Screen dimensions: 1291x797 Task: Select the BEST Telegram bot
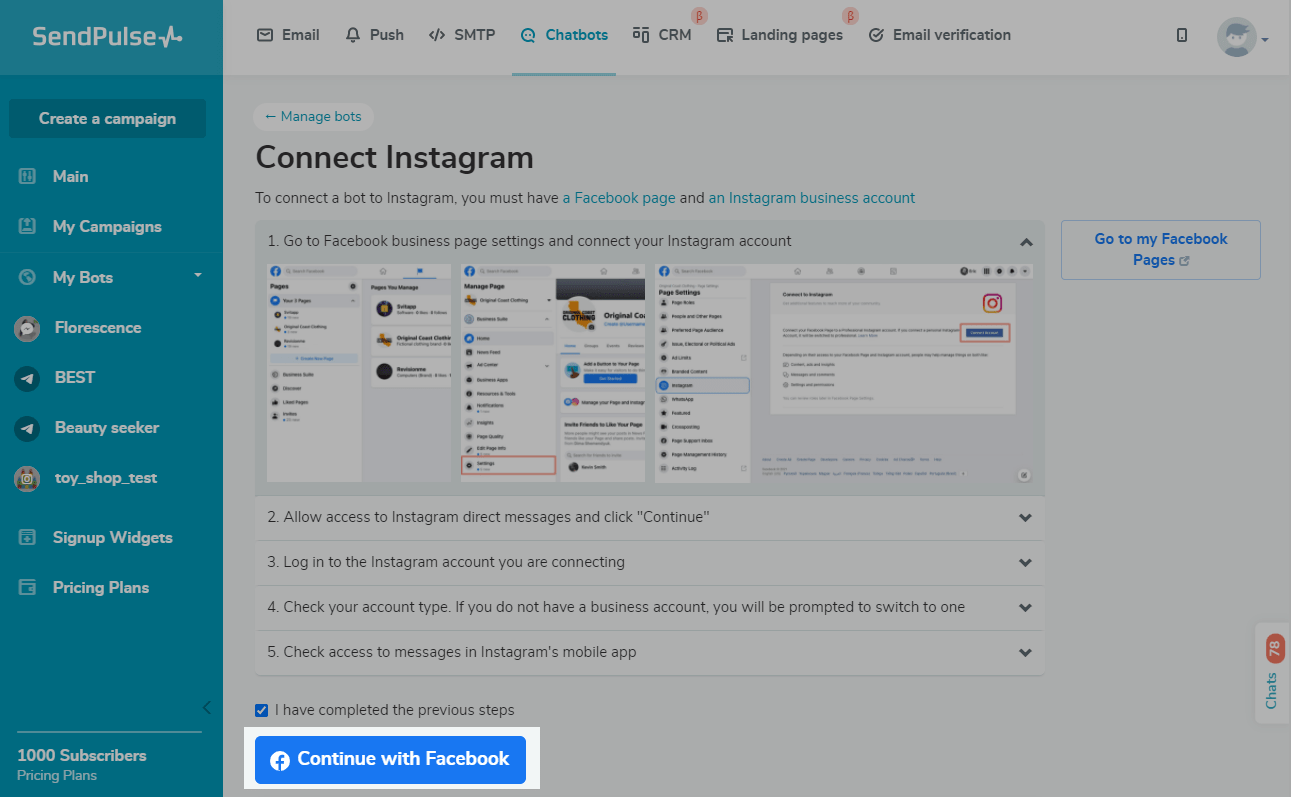click(75, 377)
